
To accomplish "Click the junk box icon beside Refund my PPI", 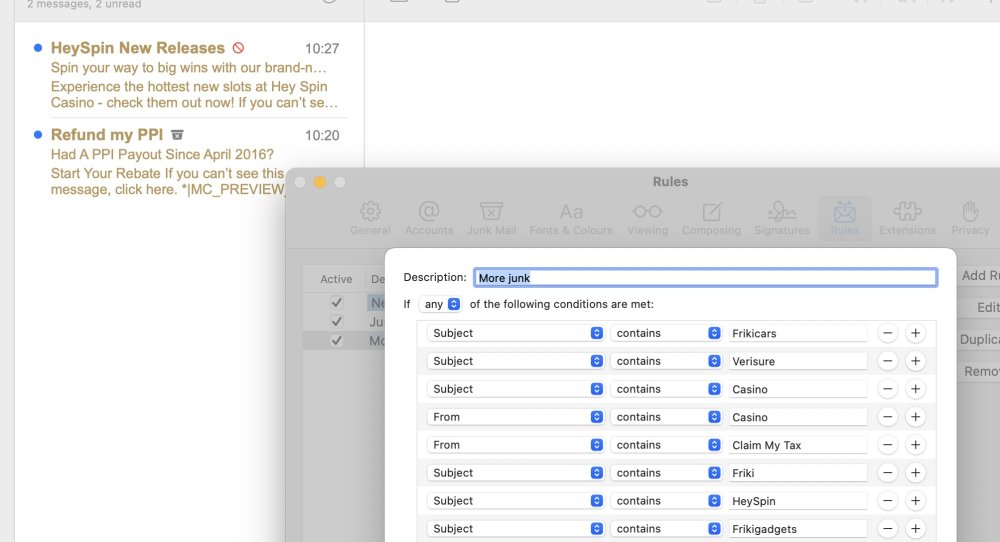I will [177, 135].
